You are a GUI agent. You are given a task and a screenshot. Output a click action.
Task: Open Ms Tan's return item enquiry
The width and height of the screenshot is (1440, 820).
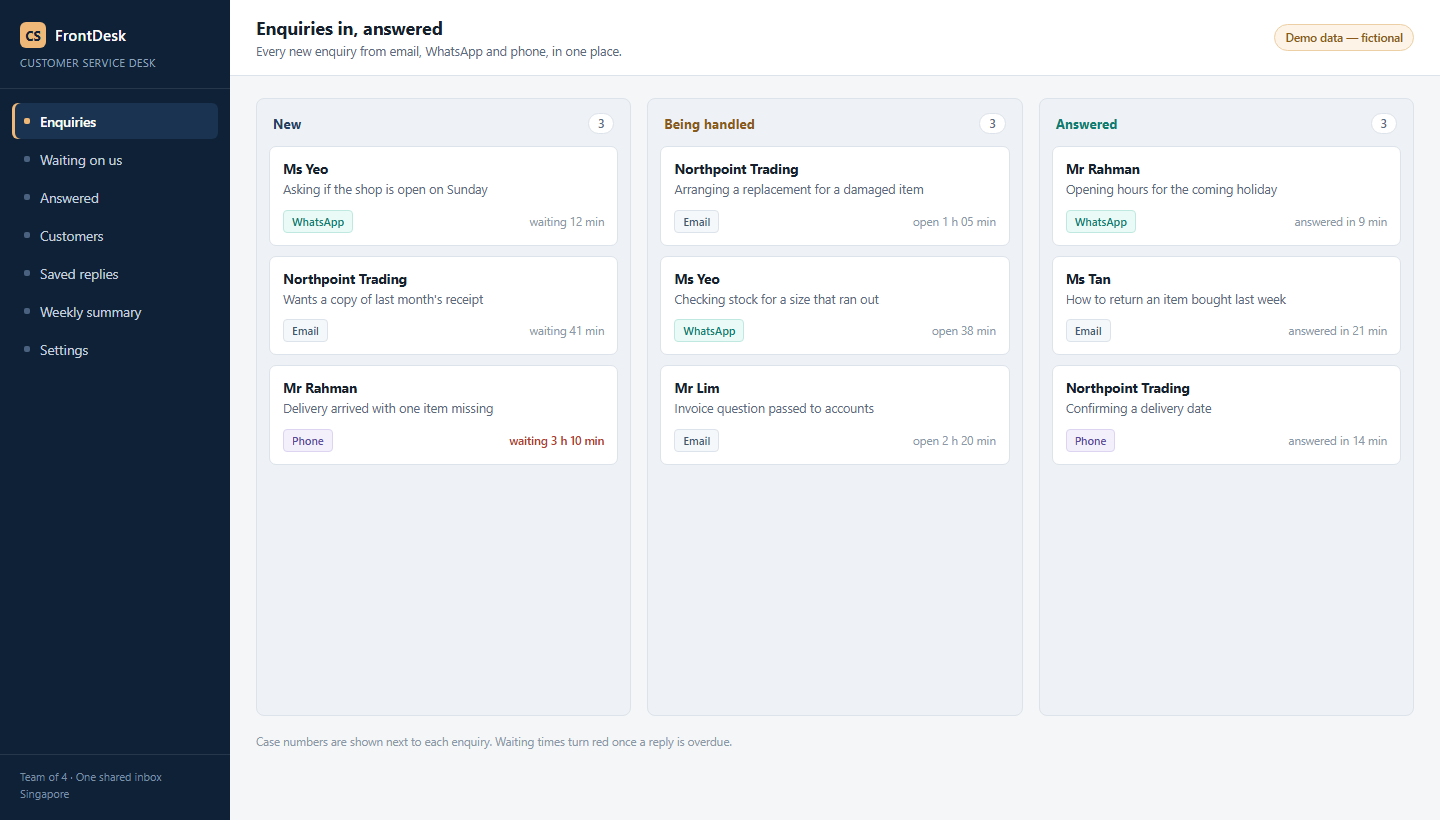coord(1226,306)
